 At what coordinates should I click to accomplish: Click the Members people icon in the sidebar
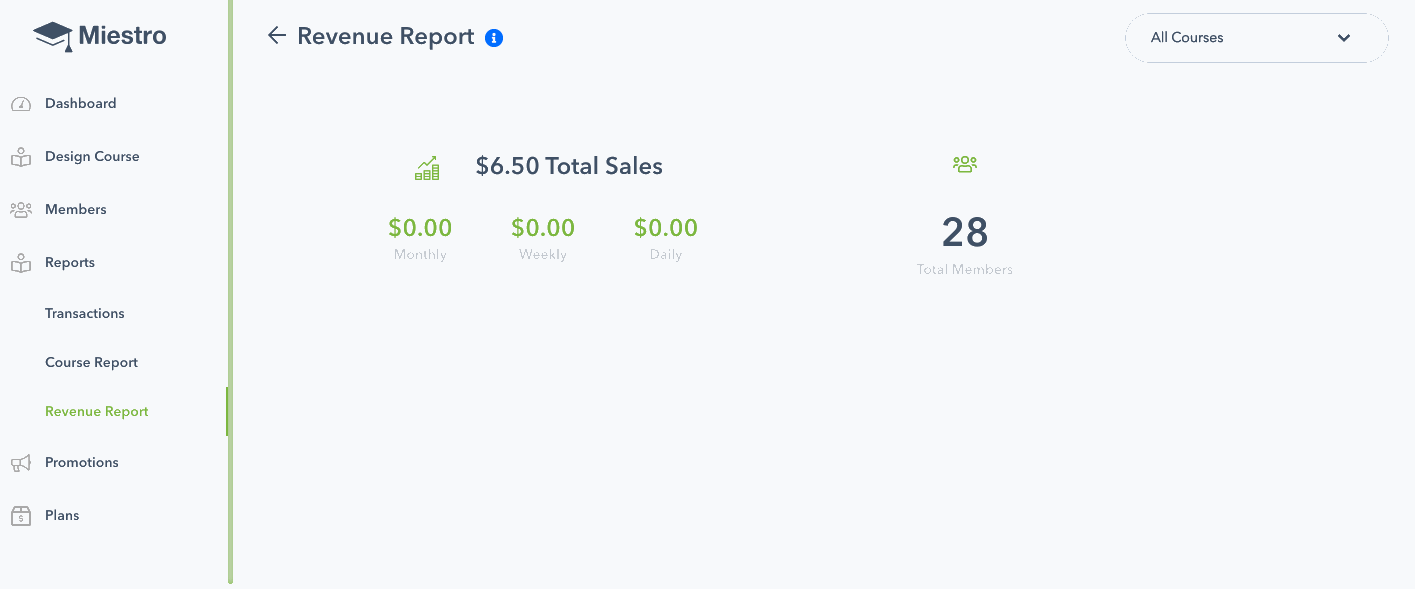click(21, 210)
